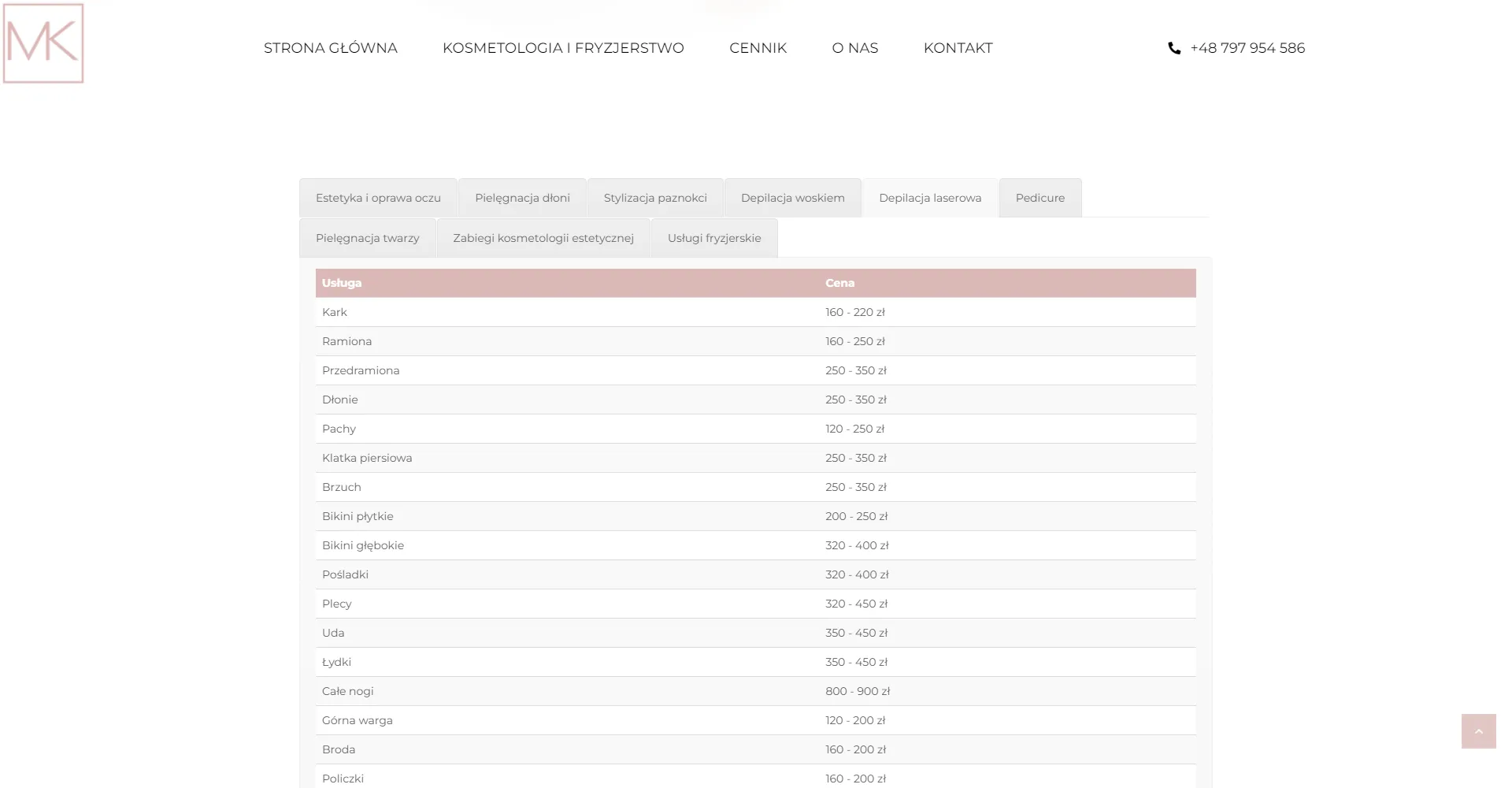The height and width of the screenshot is (788, 1512).
Task: Show the Depilacja woskiem price list
Action: tap(792, 198)
